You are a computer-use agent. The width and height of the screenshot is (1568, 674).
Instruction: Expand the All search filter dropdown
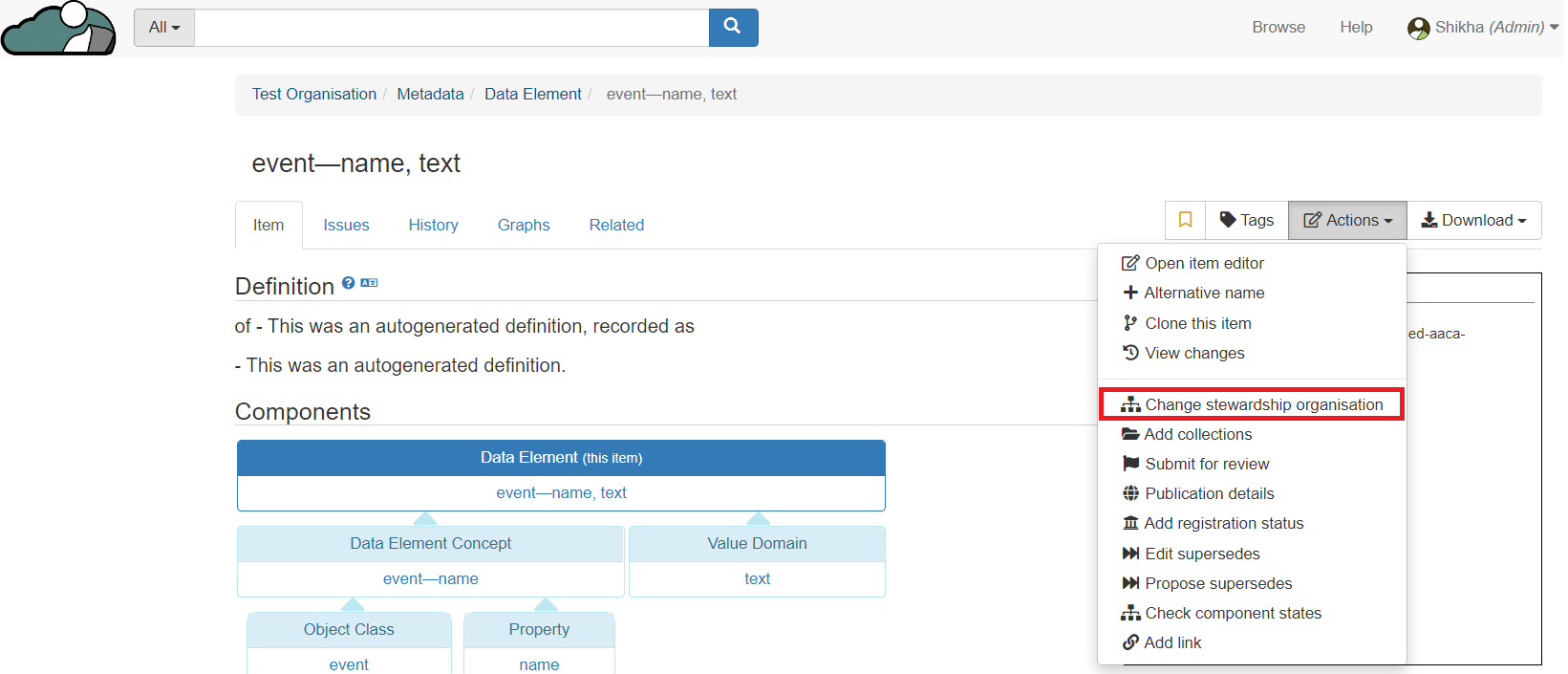(x=164, y=28)
